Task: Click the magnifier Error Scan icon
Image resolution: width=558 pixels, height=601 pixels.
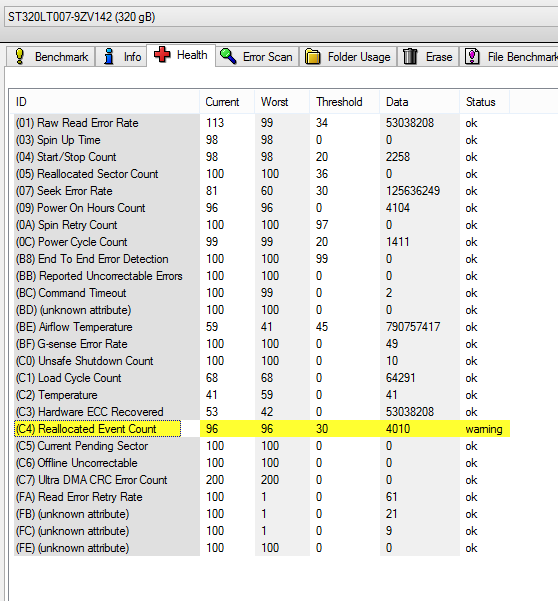Action: point(228,56)
